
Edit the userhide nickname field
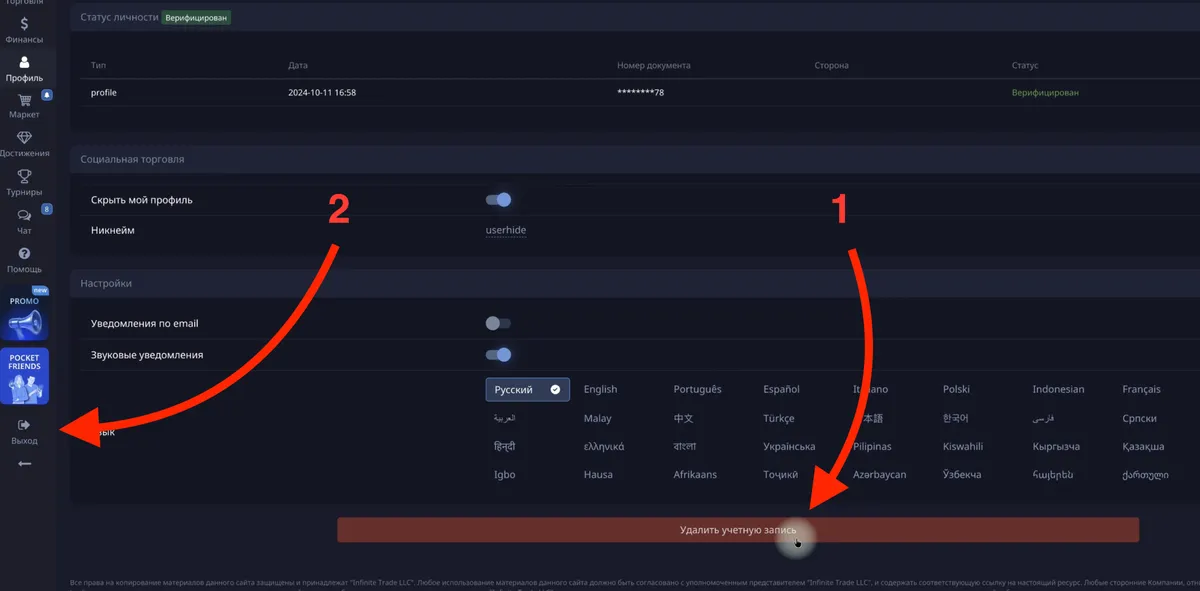[506, 230]
